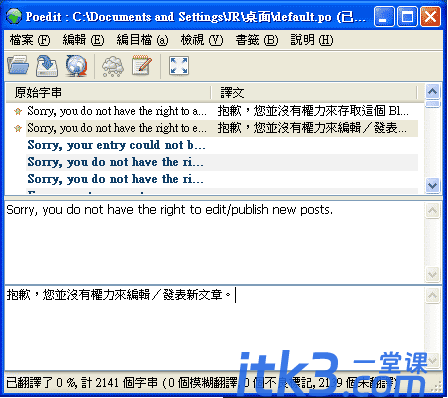448x398 pixels.
Task: Click the status bar text '已翻譯了 0 %'
Action: click(x=41, y=383)
